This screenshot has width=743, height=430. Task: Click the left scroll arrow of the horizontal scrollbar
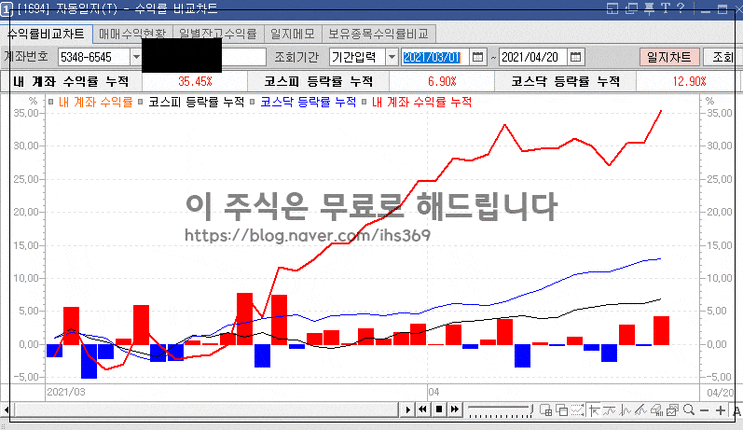6,410
